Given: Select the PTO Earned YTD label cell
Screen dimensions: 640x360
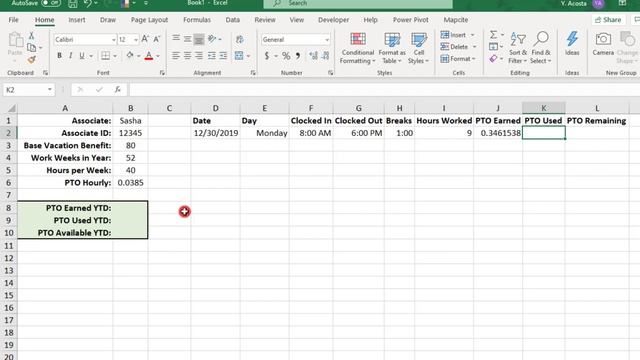Looking at the screenshot, I should (x=65, y=208).
